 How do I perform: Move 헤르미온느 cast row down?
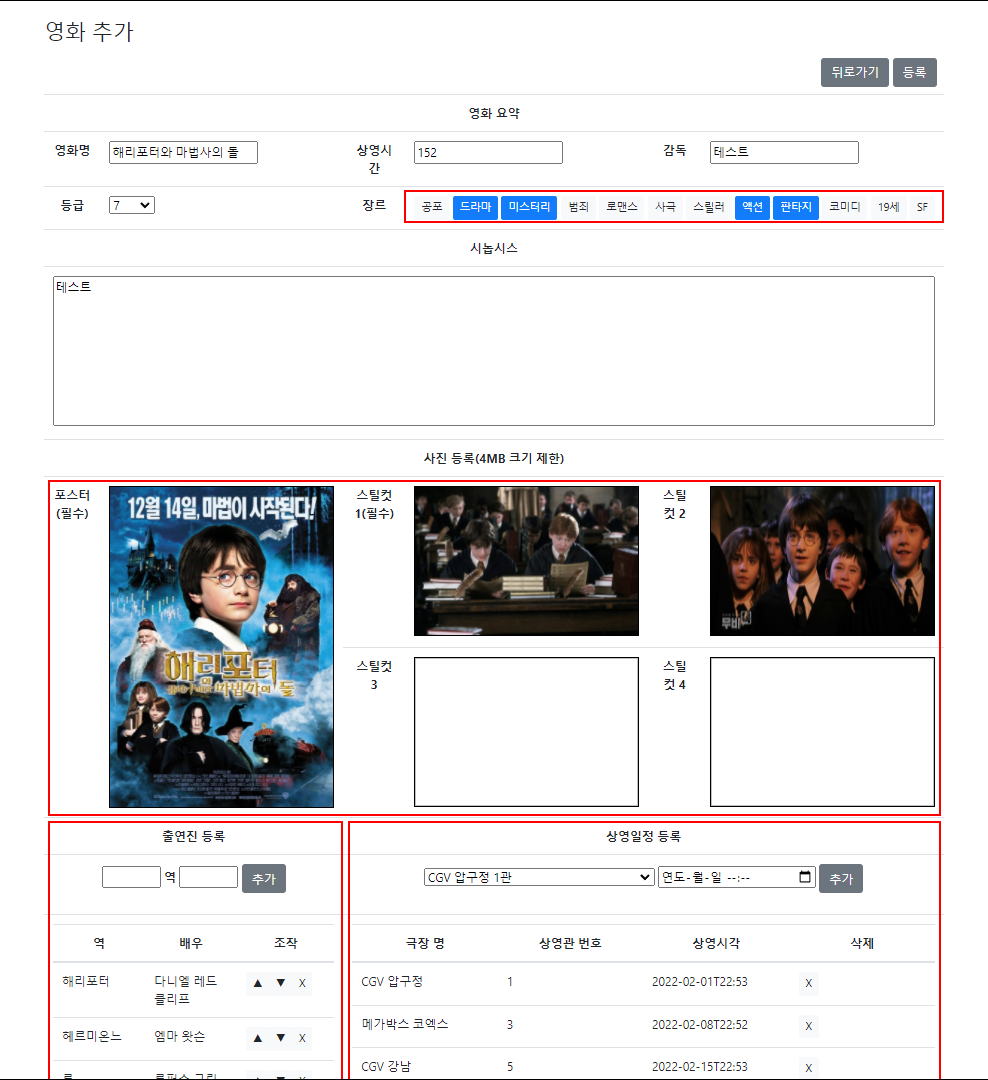[280, 1038]
